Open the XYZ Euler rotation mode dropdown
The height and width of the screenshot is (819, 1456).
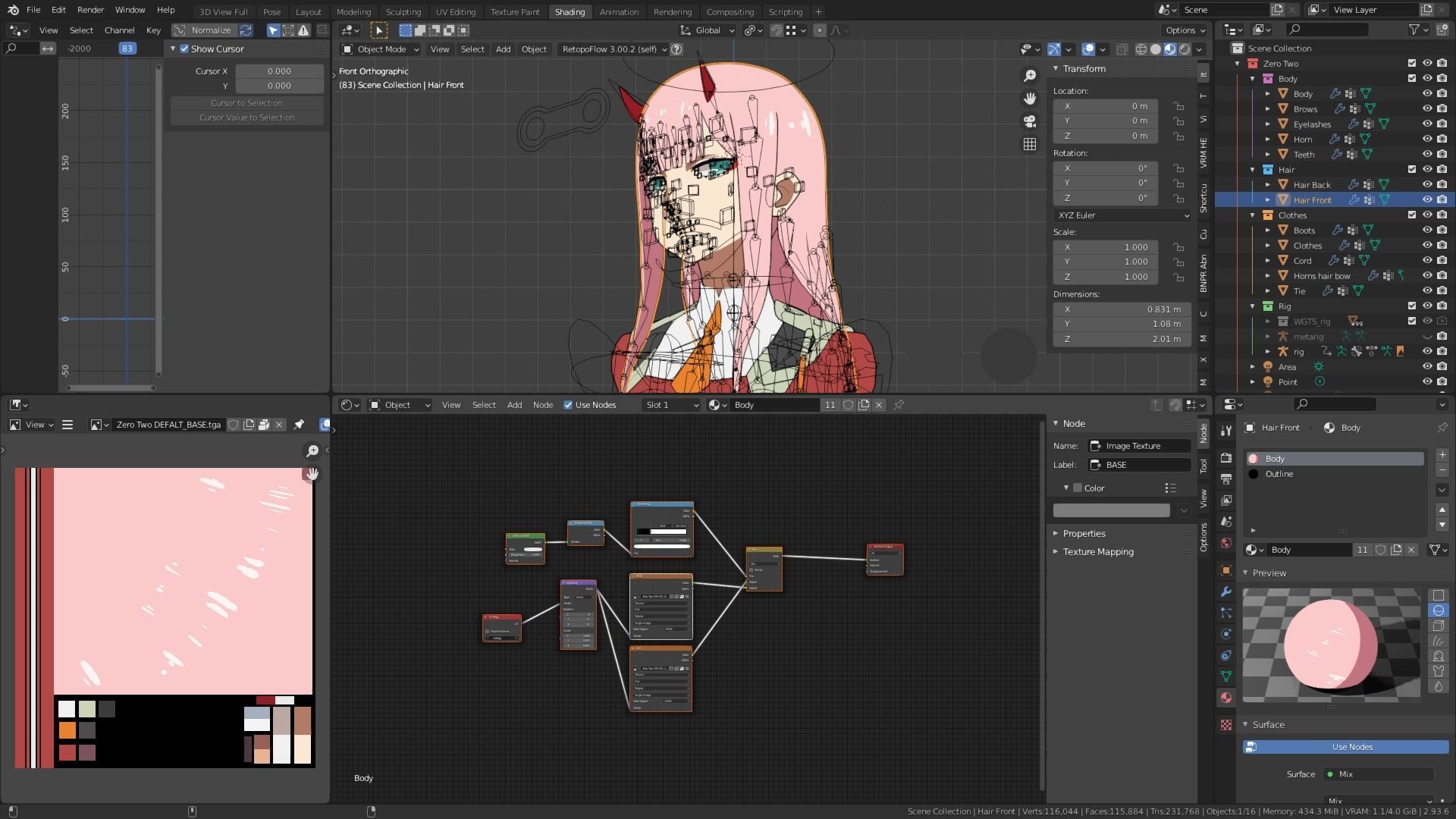1122,215
